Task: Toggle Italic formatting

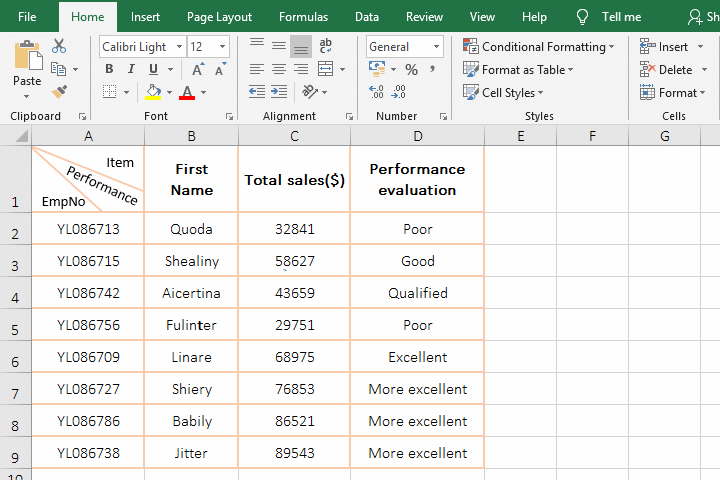Action: tap(131, 69)
